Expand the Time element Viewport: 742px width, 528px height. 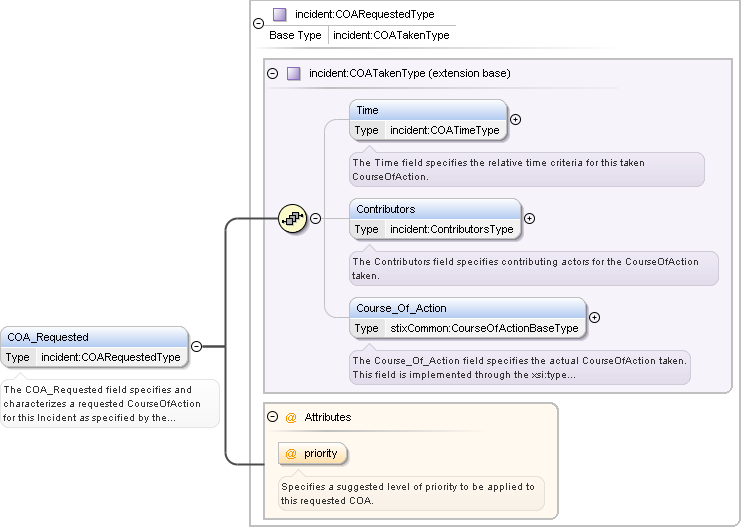516,119
